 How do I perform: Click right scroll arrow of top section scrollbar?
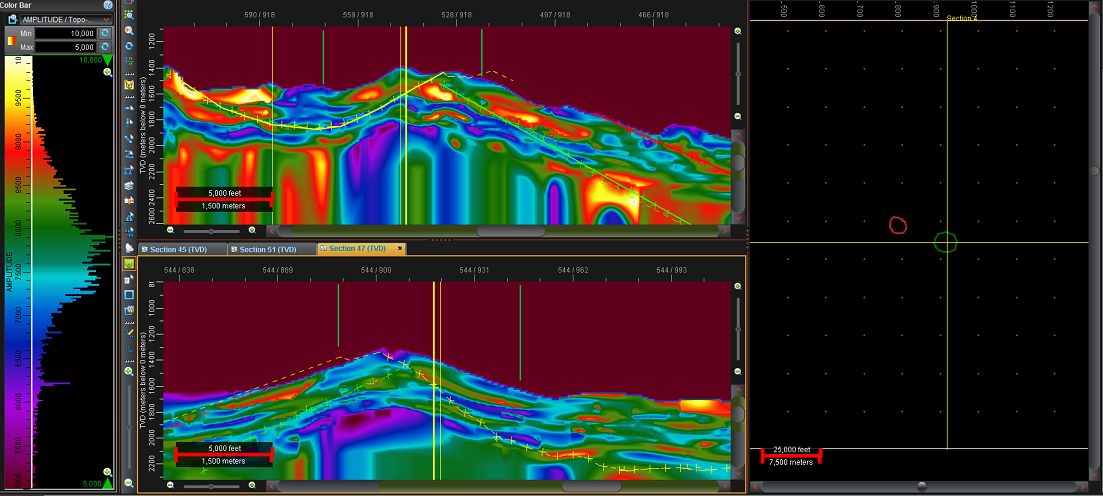click(x=725, y=230)
